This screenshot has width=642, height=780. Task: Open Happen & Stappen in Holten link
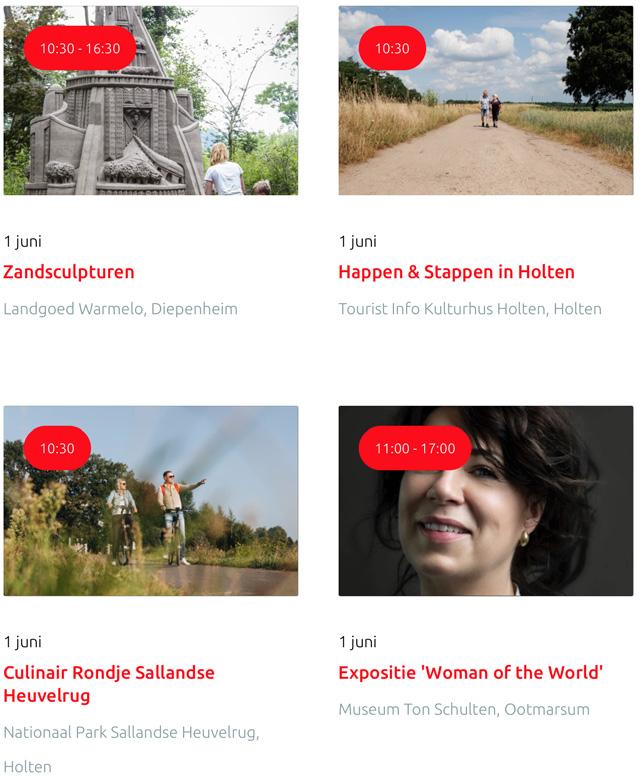pyautogui.click(x=456, y=272)
